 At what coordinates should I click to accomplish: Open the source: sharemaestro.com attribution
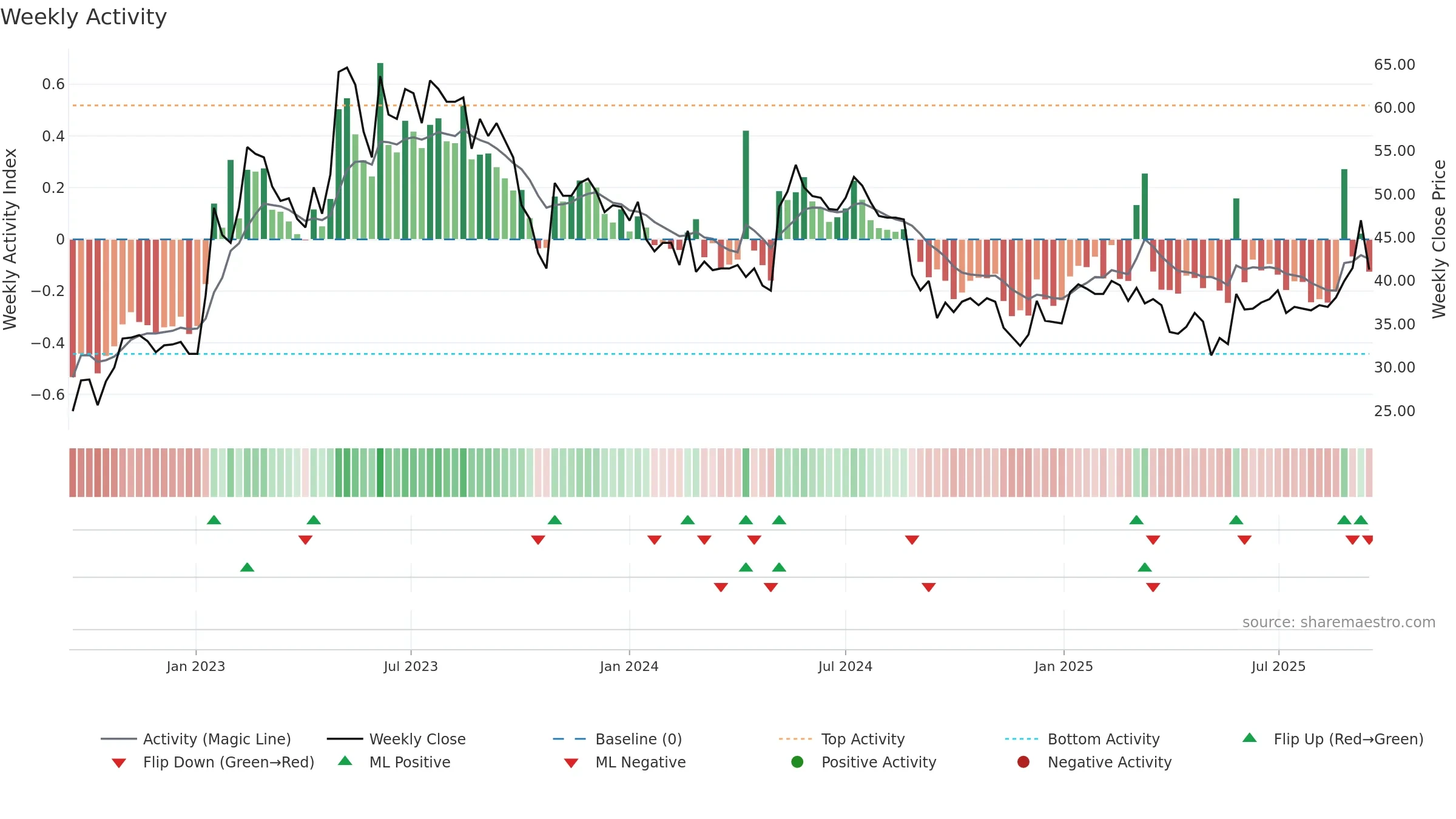coord(1339,622)
